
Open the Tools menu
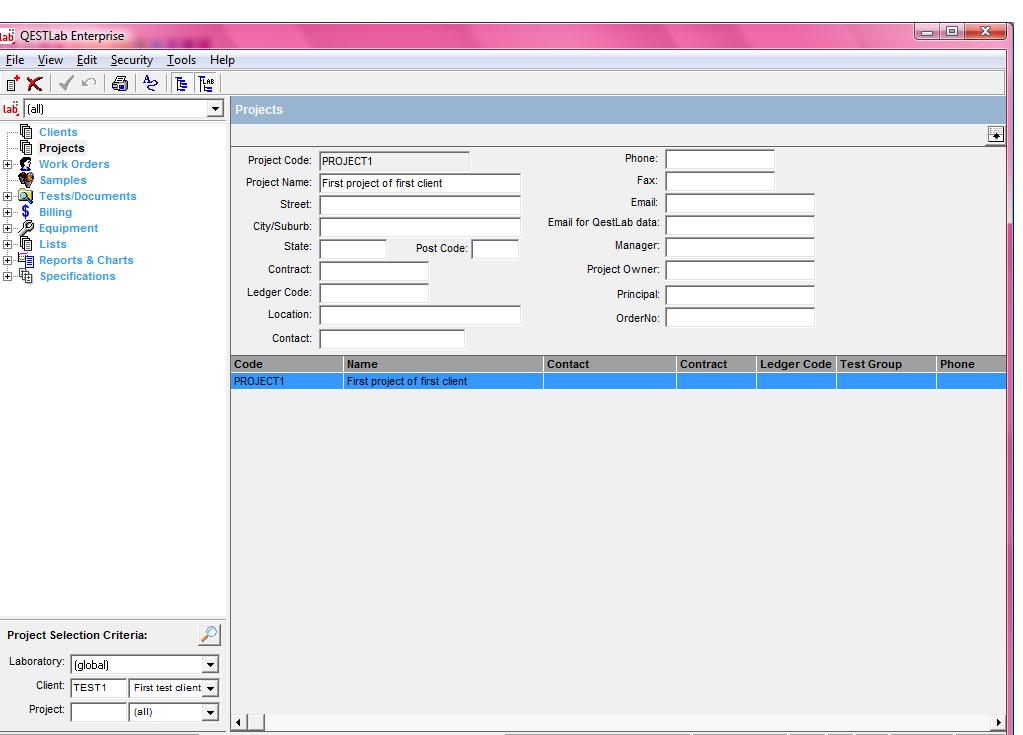181,60
